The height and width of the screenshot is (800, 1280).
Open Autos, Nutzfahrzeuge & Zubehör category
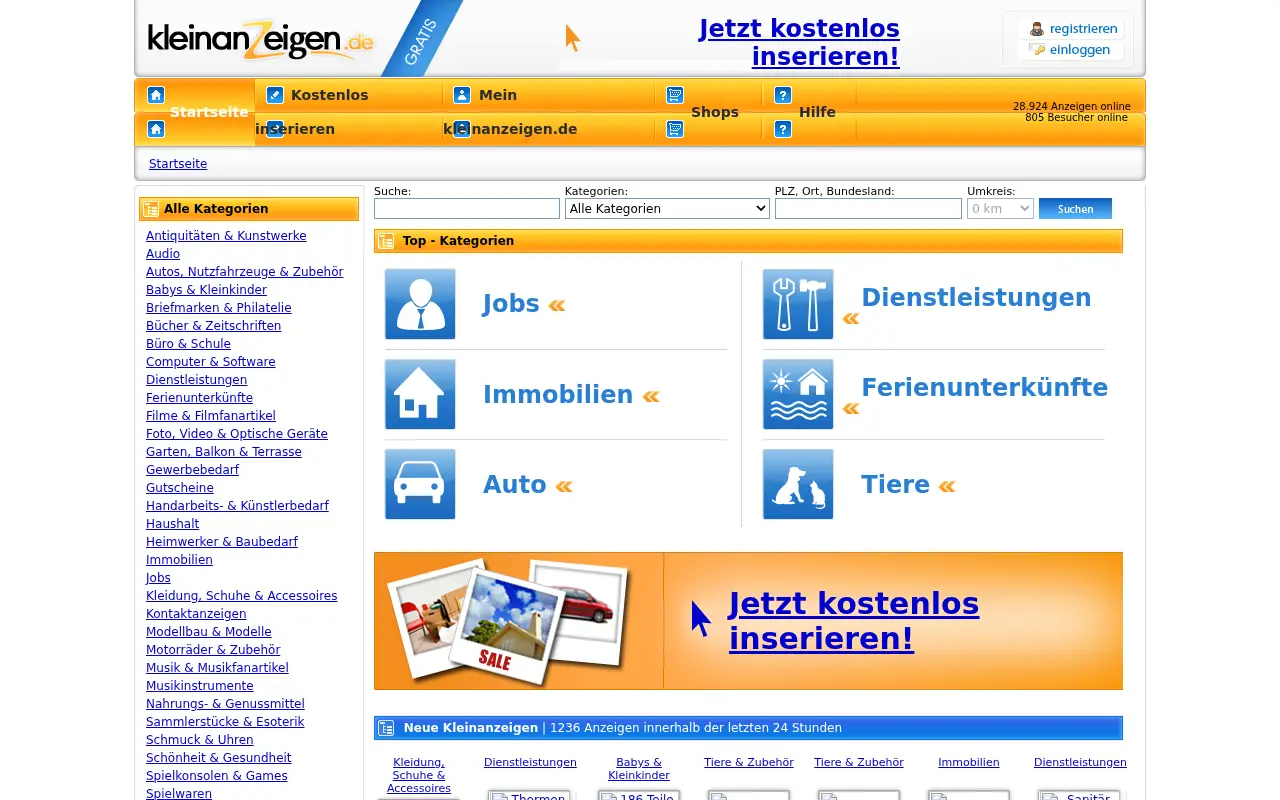[x=244, y=272]
